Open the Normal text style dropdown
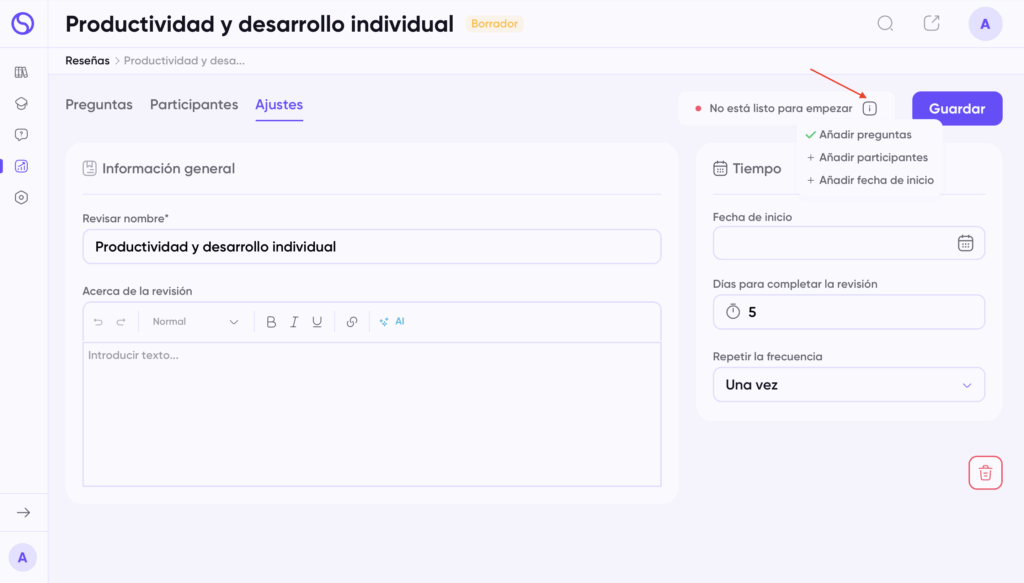1024x583 pixels. [195, 322]
